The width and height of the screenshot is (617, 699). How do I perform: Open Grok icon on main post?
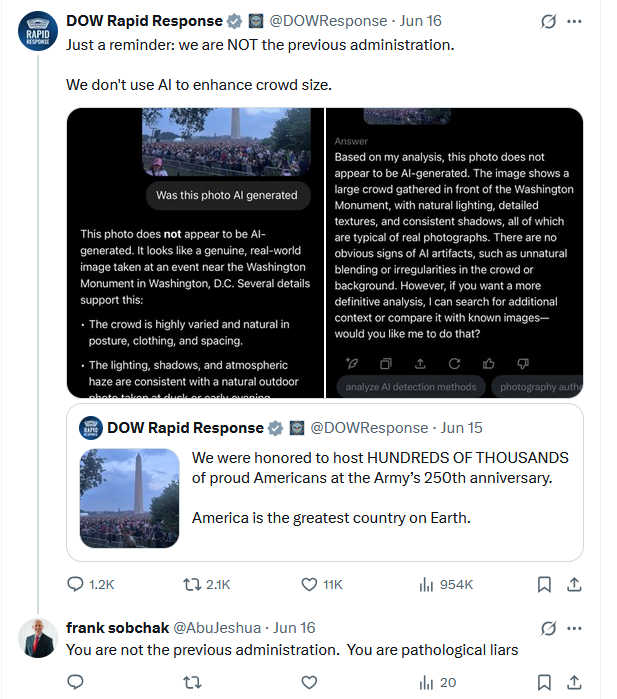point(547,21)
